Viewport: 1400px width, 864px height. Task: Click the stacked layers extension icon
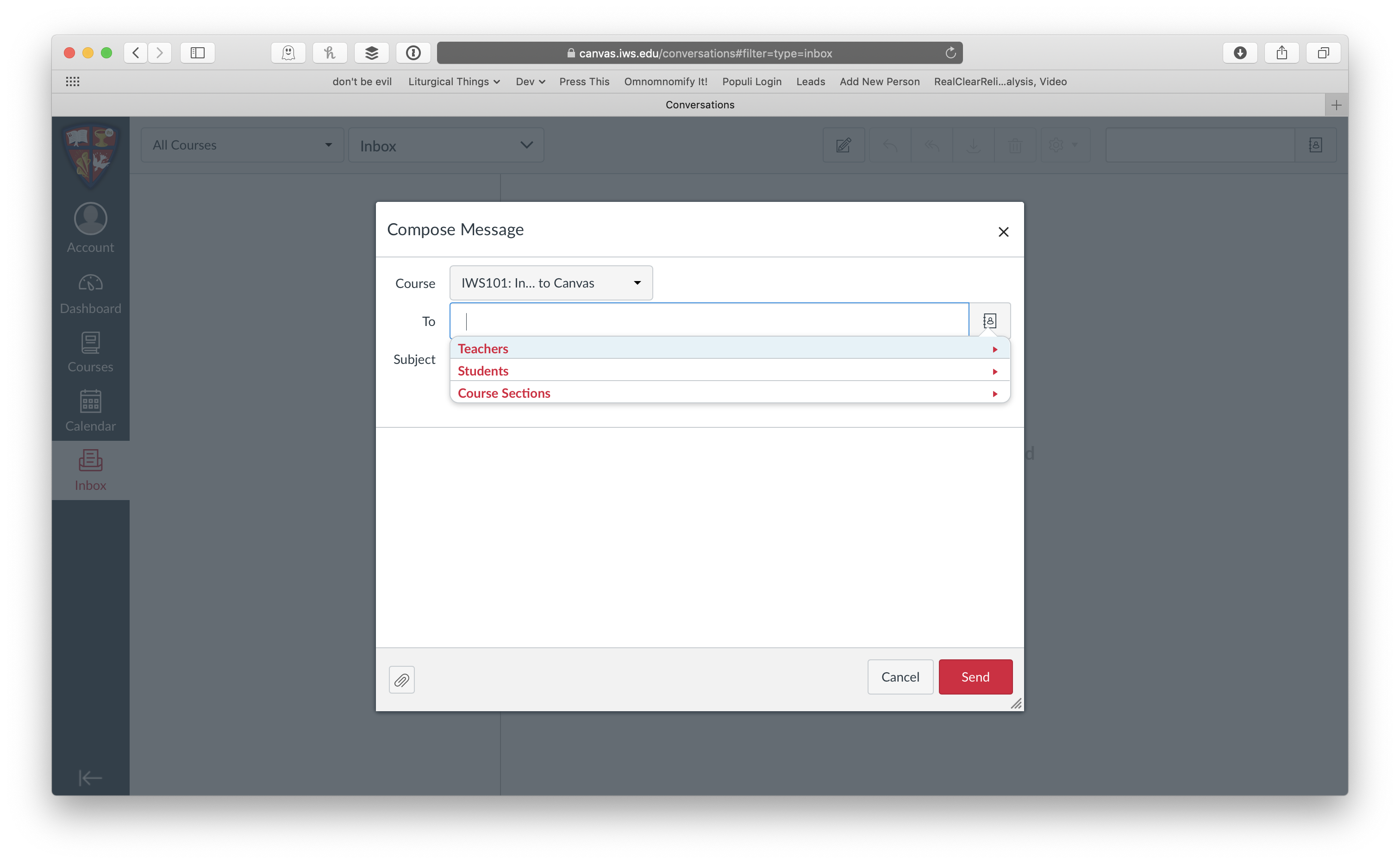point(372,53)
